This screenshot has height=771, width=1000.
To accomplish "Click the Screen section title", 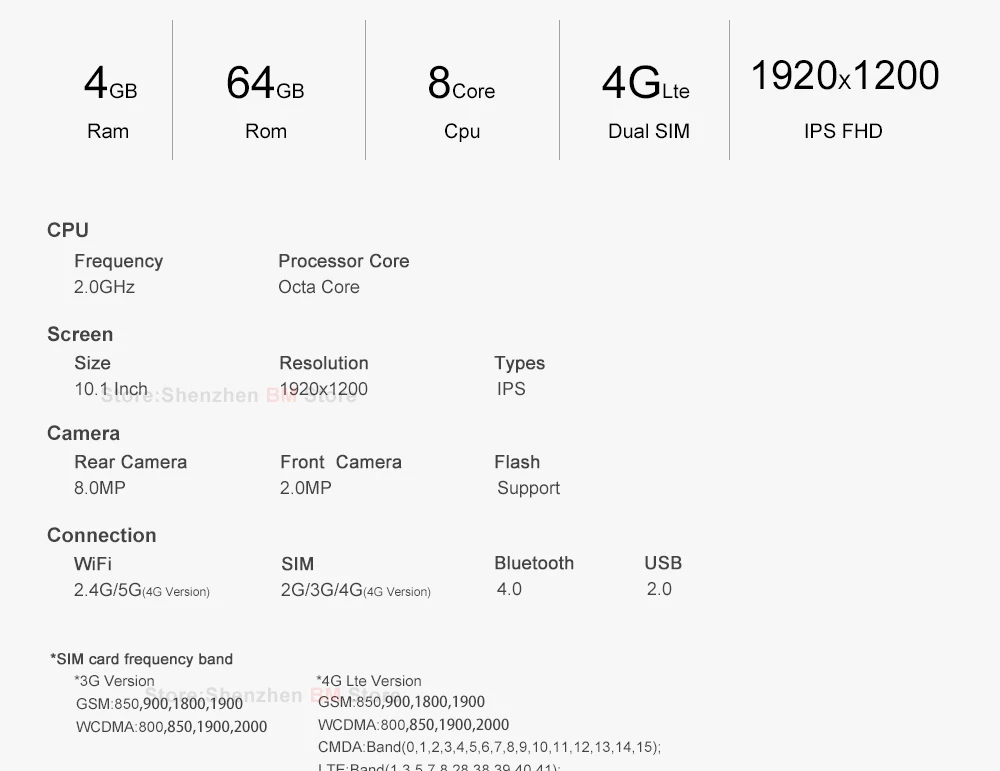I will coord(80,334).
